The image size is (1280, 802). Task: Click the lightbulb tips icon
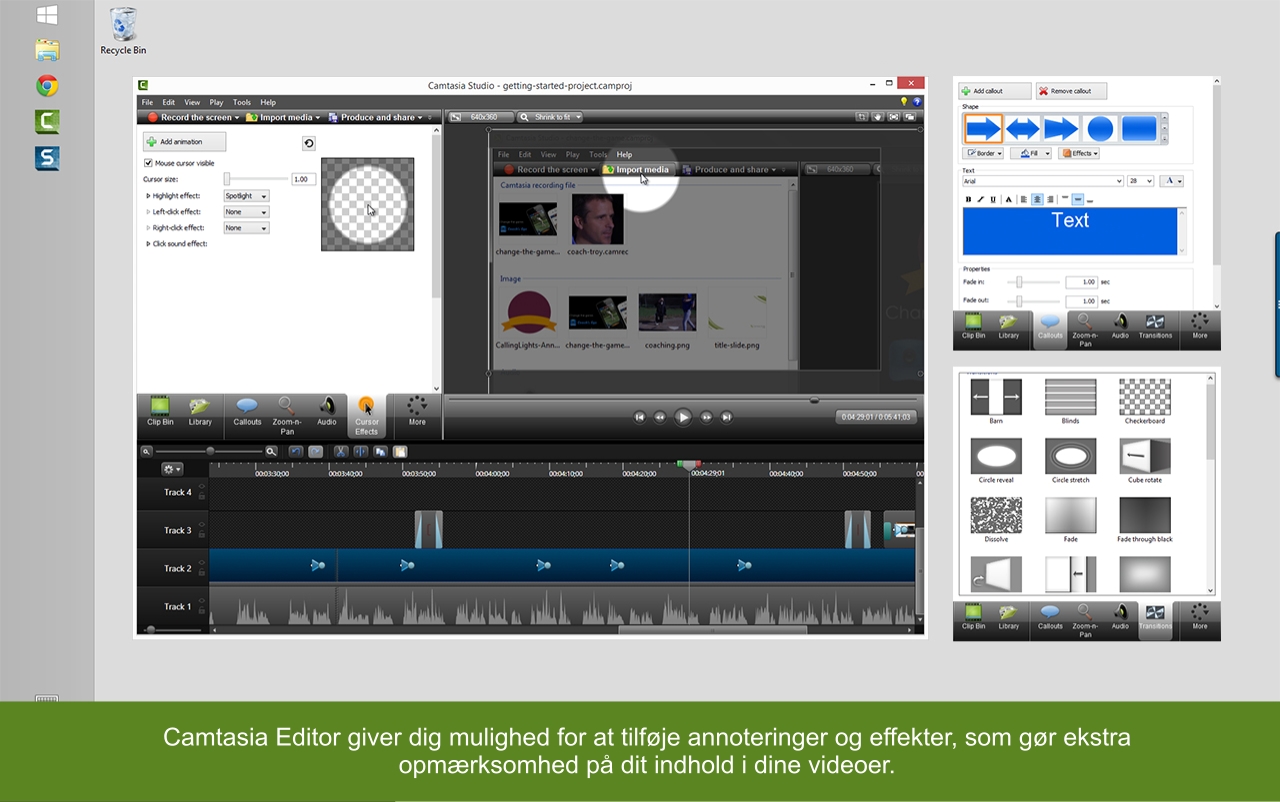(x=904, y=102)
